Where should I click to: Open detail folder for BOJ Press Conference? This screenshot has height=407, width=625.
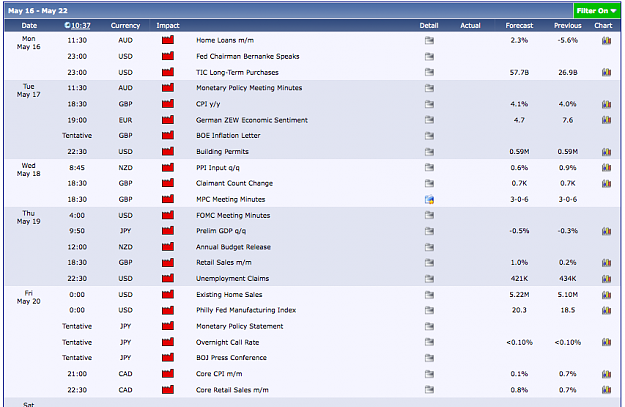click(429, 358)
